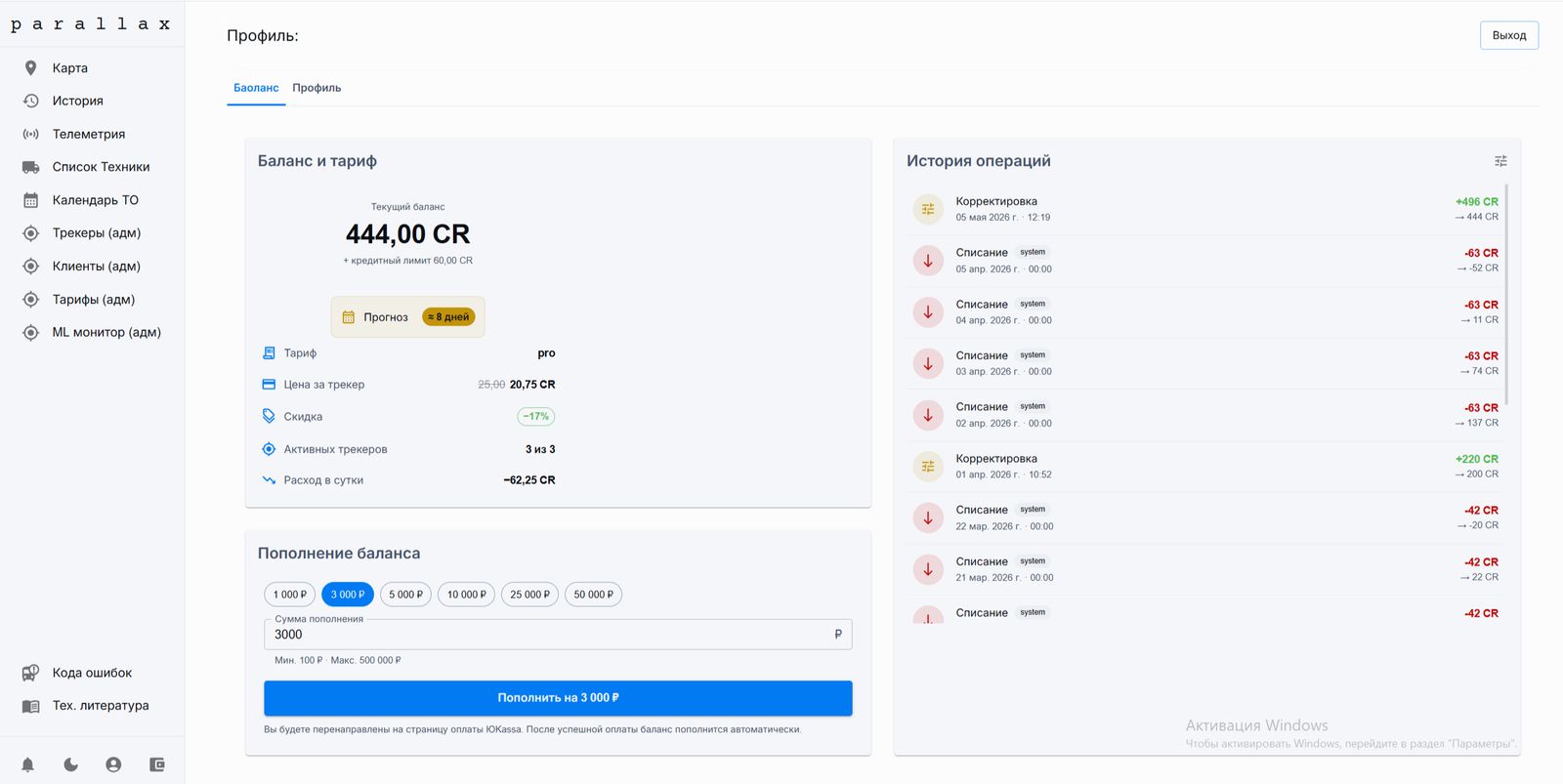Select the 25 000 ₽ amount chip
Viewport: 1563px width, 784px height.
point(530,595)
